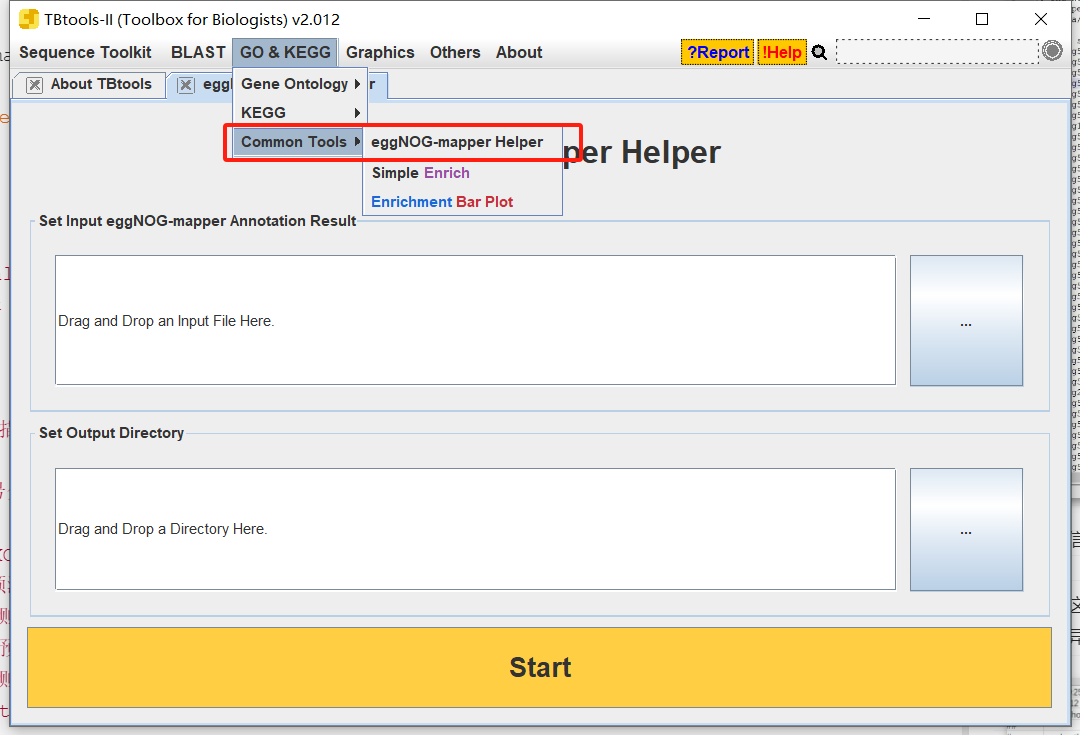Click the ?Report button

(x=717, y=53)
